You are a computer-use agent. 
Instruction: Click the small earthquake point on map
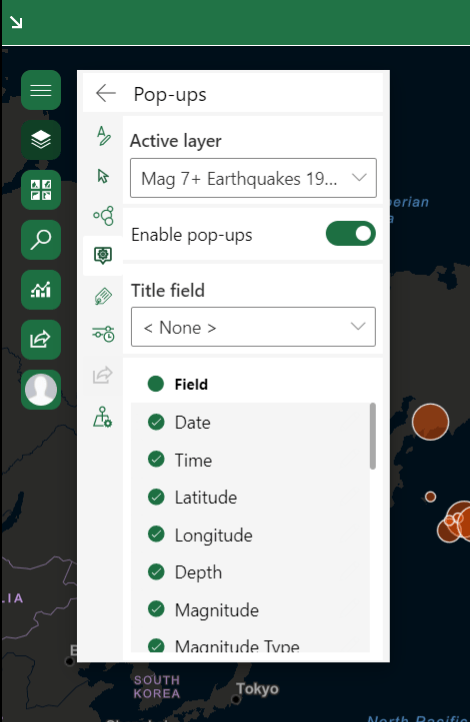(430, 496)
